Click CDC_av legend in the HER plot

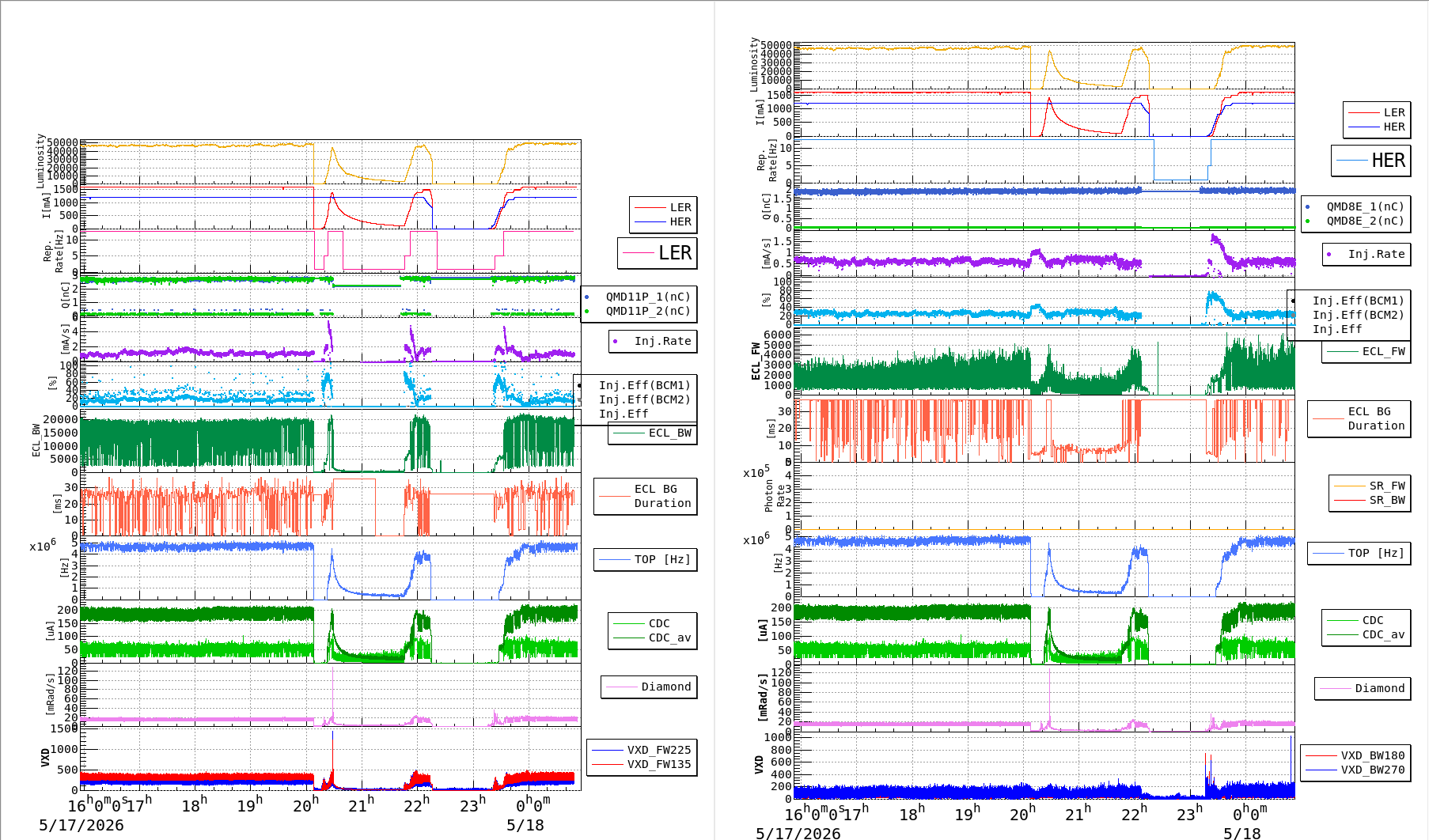click(x=1383, y=634)
